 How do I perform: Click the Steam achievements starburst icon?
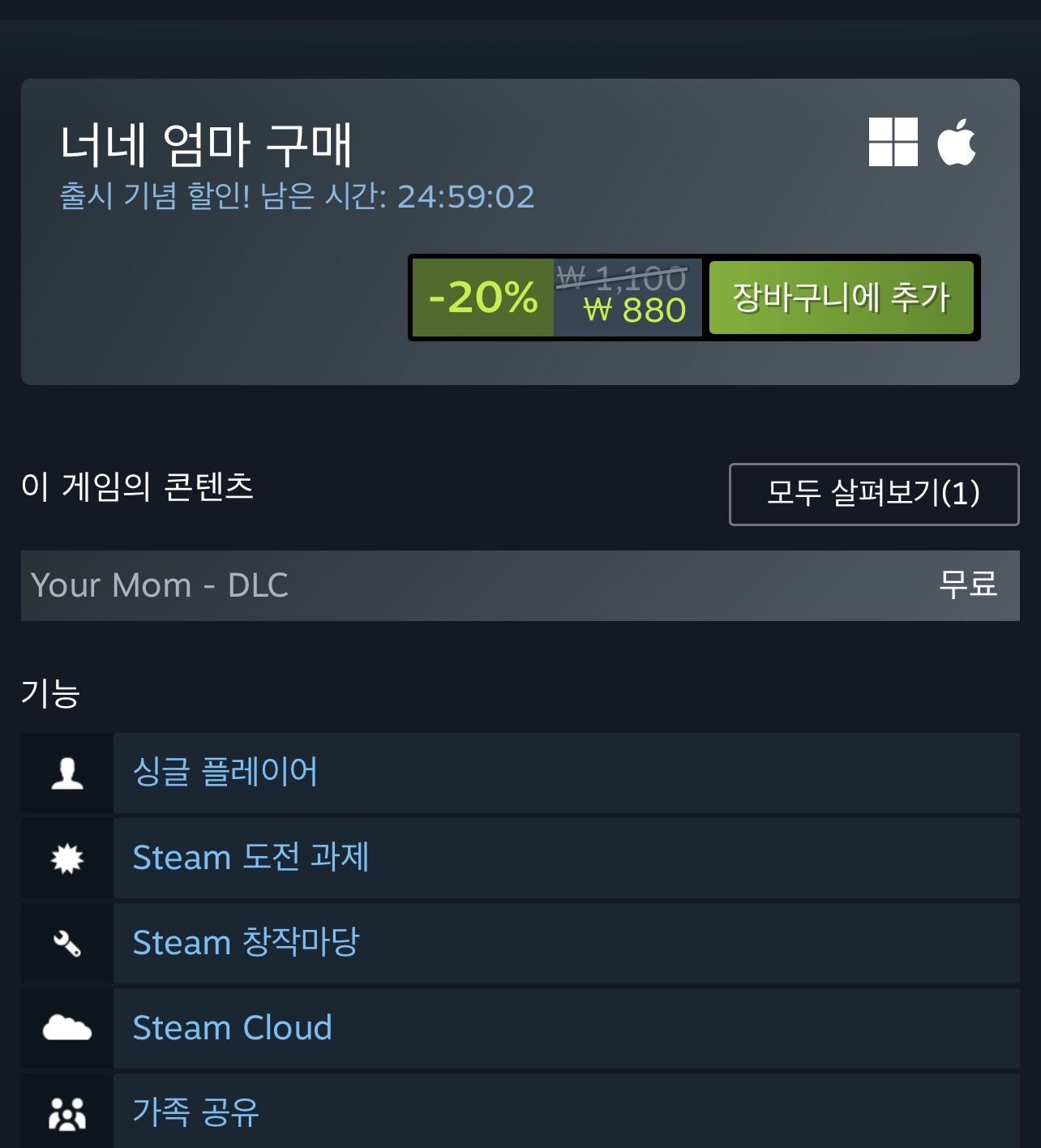(67, 859)
